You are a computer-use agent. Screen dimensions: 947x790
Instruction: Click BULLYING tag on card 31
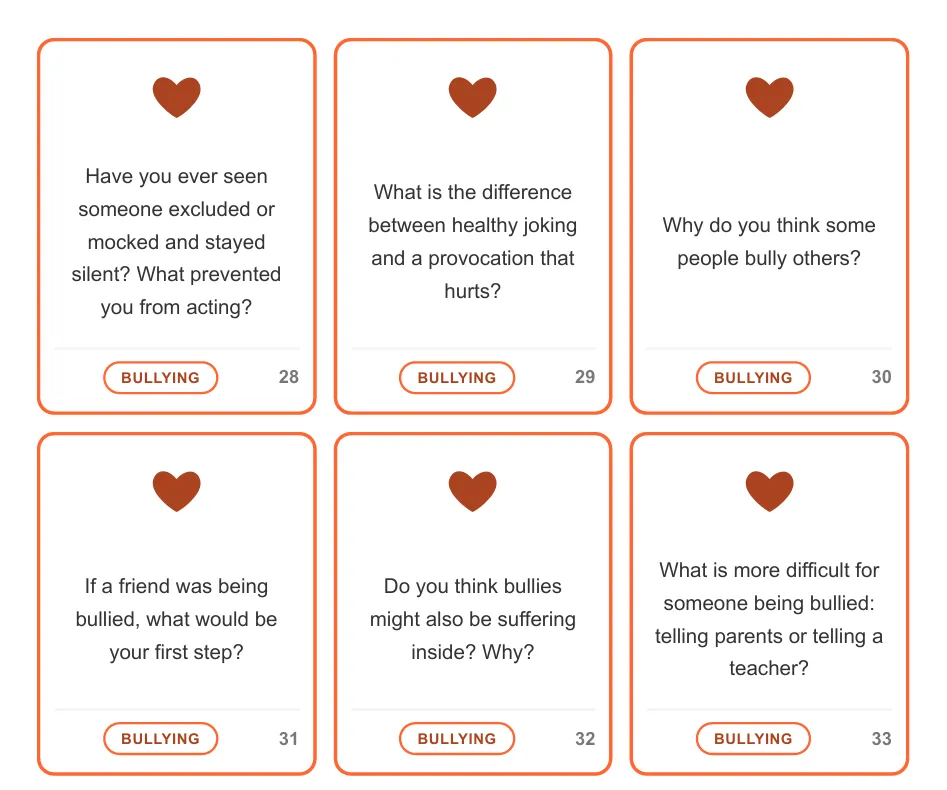point(160,739)
